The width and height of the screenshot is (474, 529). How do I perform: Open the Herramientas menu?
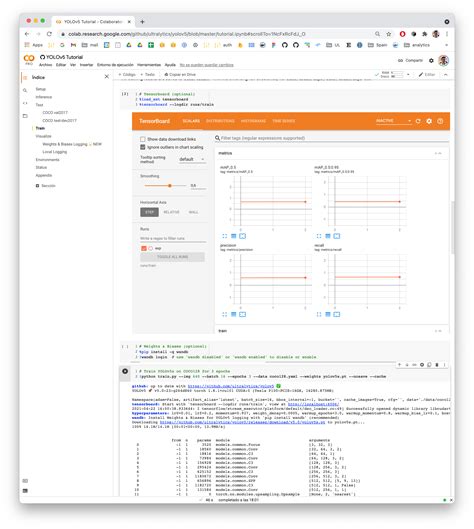pos(149,65)
